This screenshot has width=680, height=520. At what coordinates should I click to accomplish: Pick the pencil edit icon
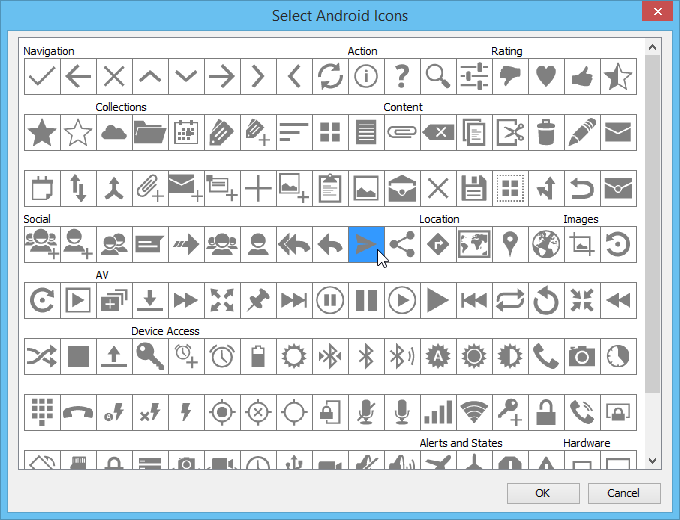pyautogui.click(x=582, y=132)
